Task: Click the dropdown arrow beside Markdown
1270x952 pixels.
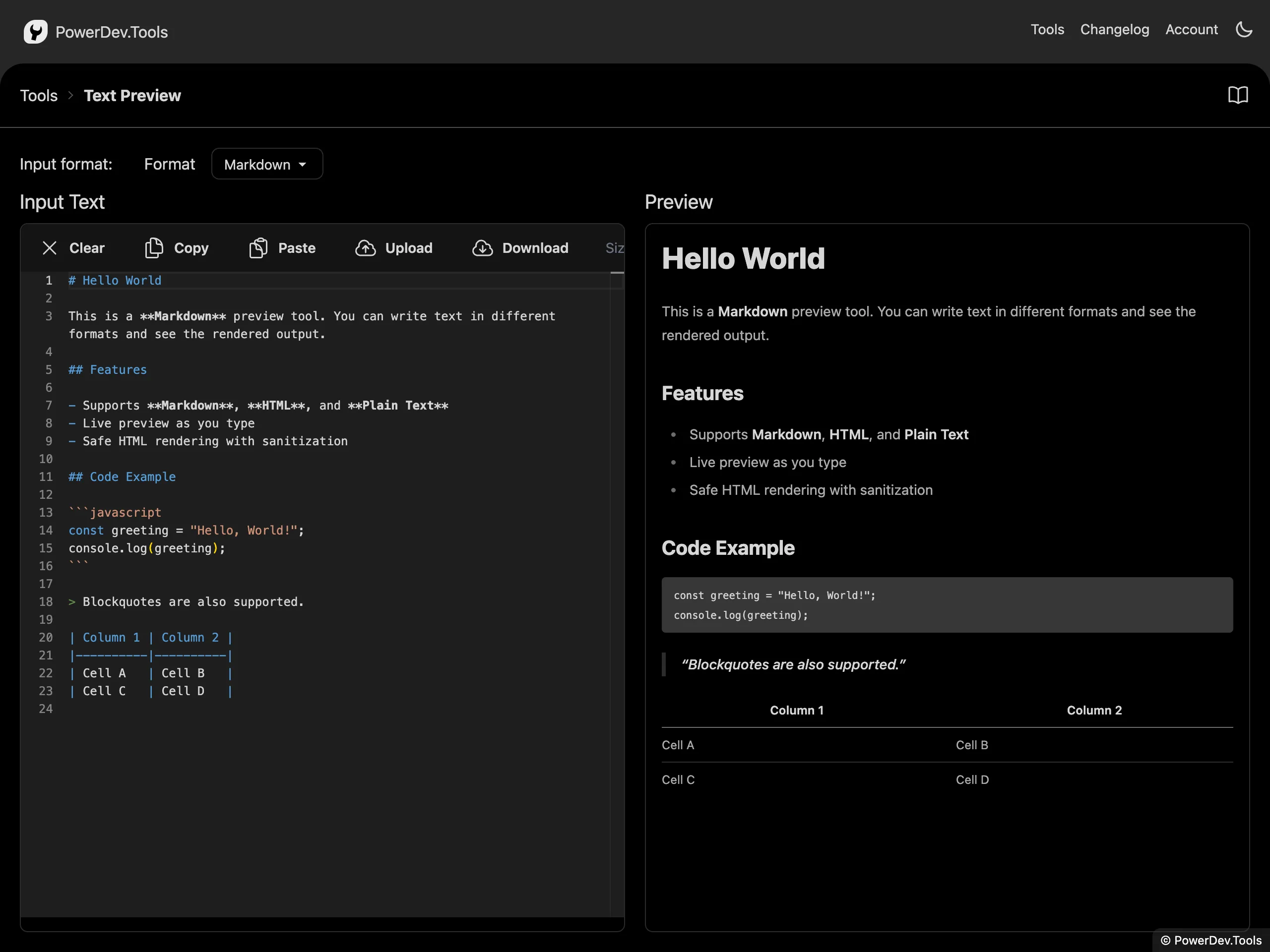Action: [x=303, y=165]
